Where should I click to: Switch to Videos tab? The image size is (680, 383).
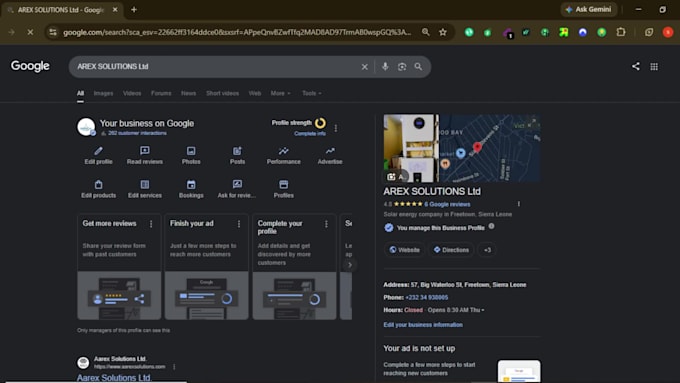(x=132, y=93)
